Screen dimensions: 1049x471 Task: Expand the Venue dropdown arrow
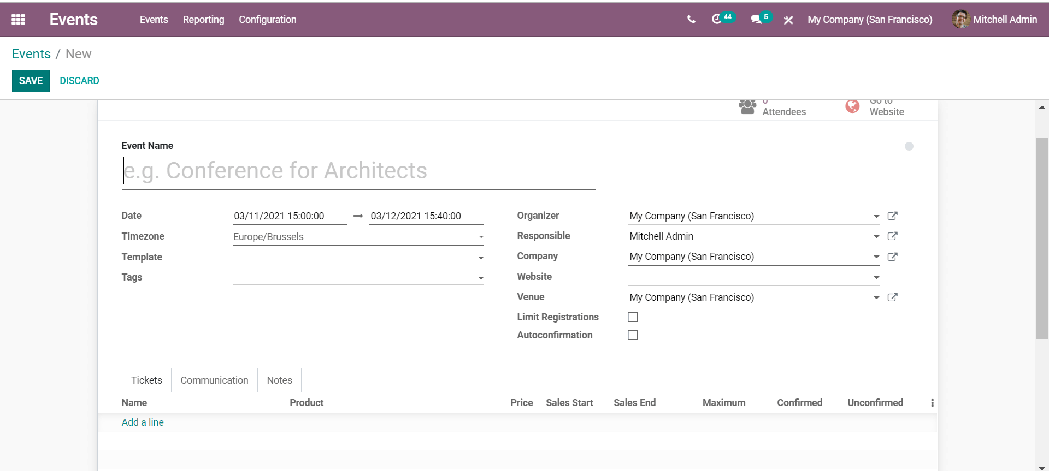click(x=876, y=298)
